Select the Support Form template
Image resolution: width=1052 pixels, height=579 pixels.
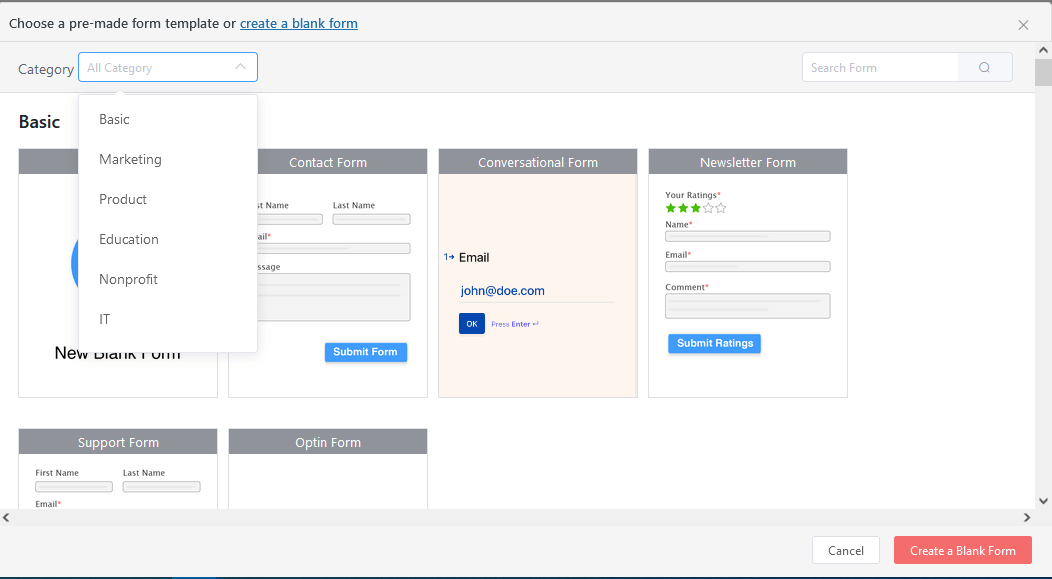[x=118, y=468]
